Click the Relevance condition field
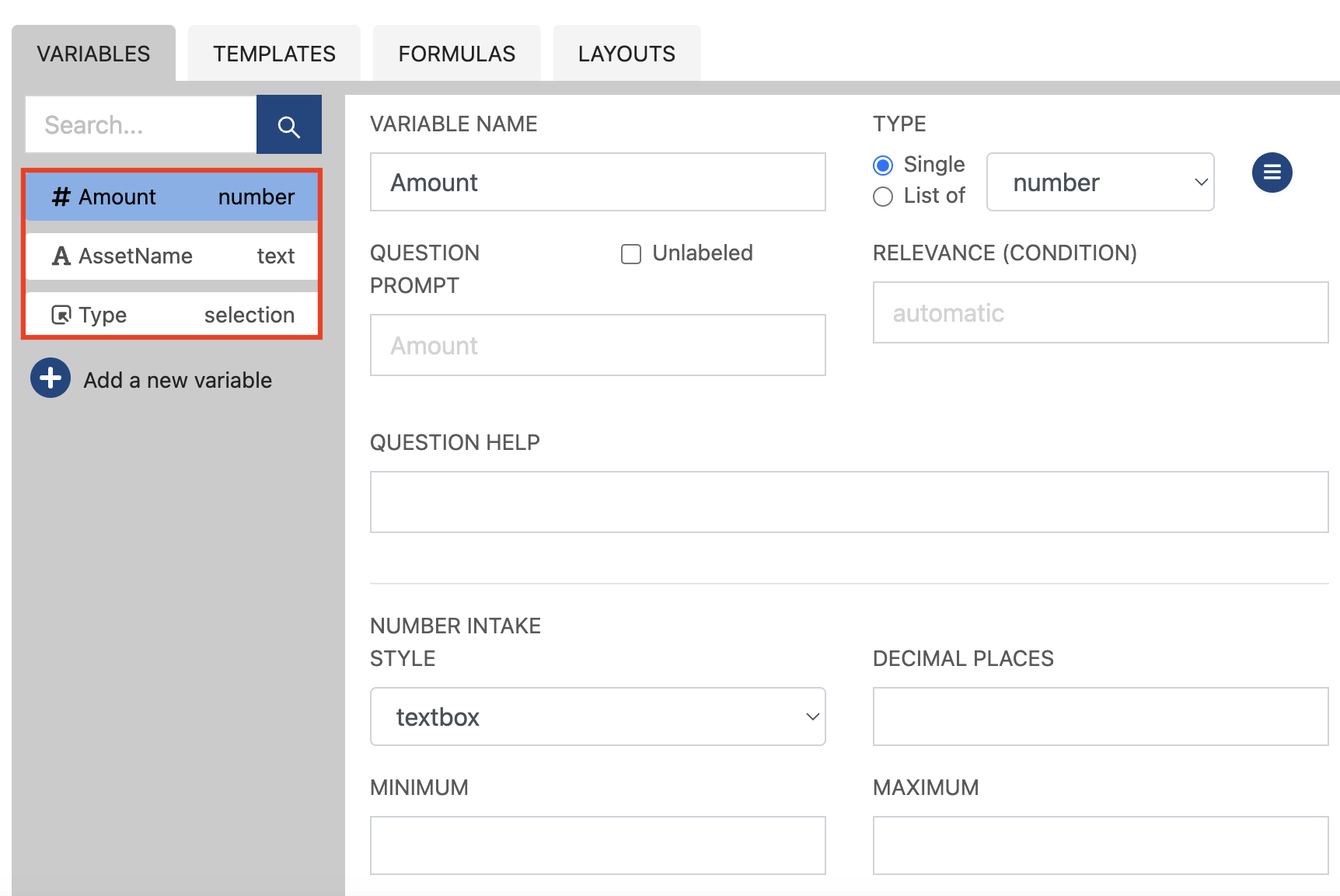The width and height of the screenshot is (1340, 896). click(x=1100, y=312)
